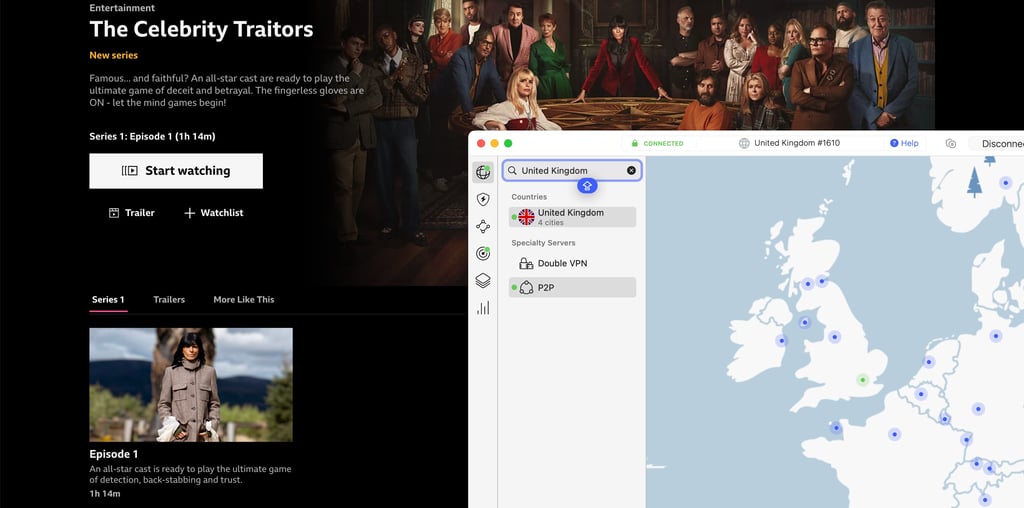Click the VPN window yellow minimize button
This screenshot has height=508, width=1024.
[494, 143]
